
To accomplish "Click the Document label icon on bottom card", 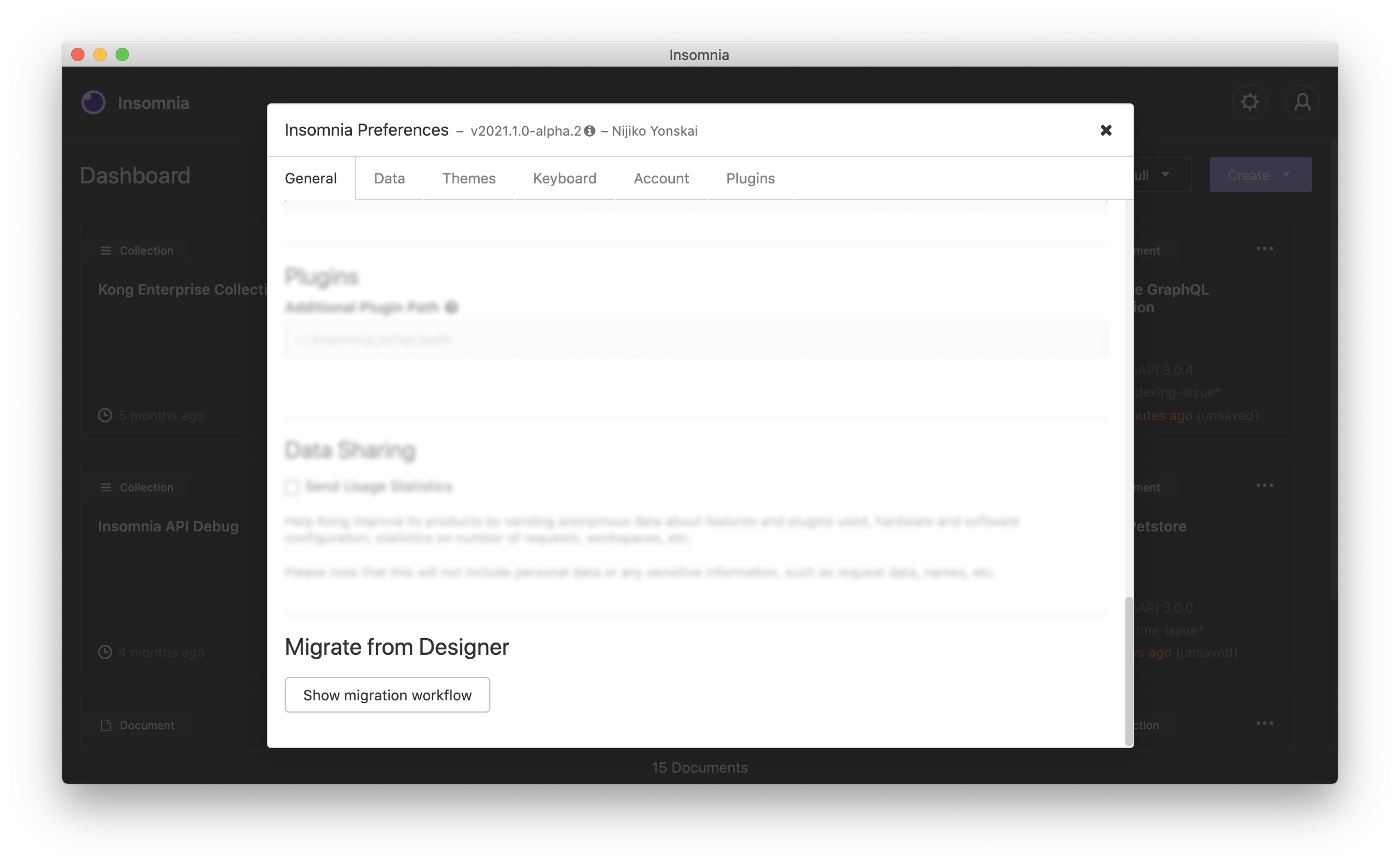I will point(106,725).
